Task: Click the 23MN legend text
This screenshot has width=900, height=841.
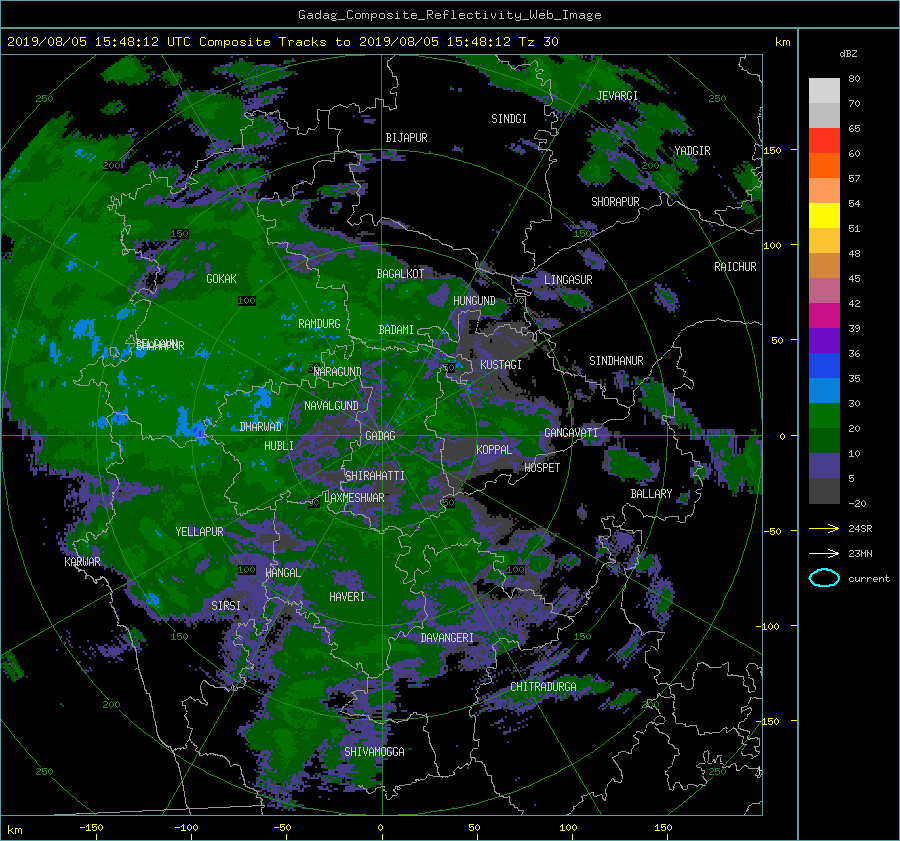Action: 860,554
